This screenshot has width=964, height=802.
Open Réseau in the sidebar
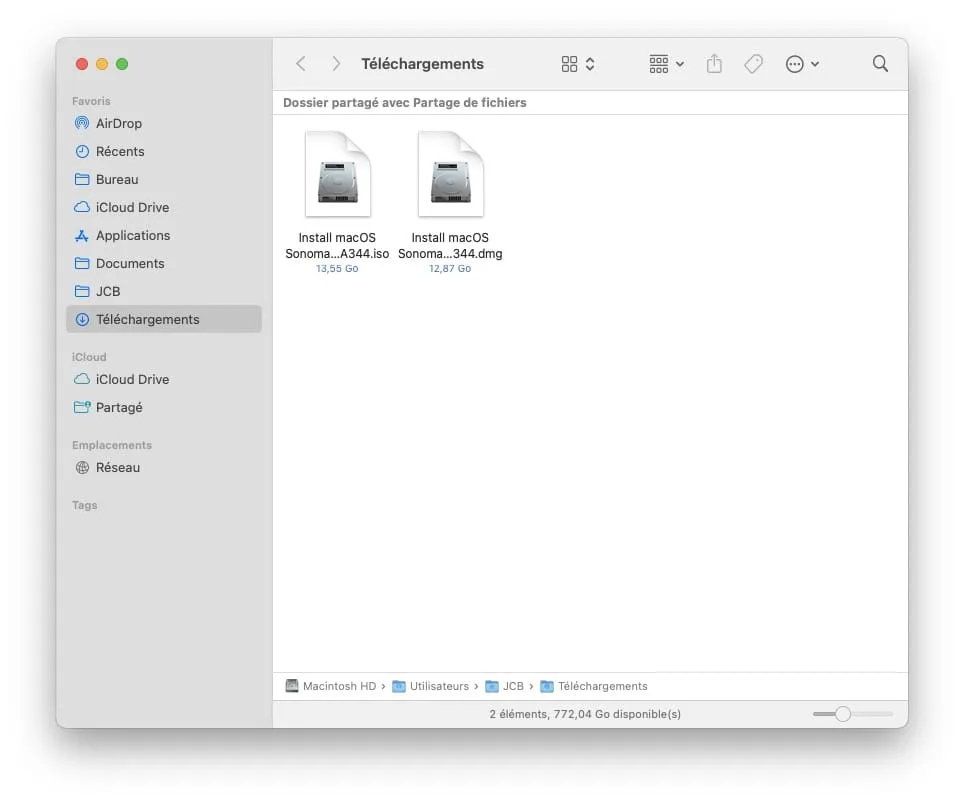click(x=164, y=467)
